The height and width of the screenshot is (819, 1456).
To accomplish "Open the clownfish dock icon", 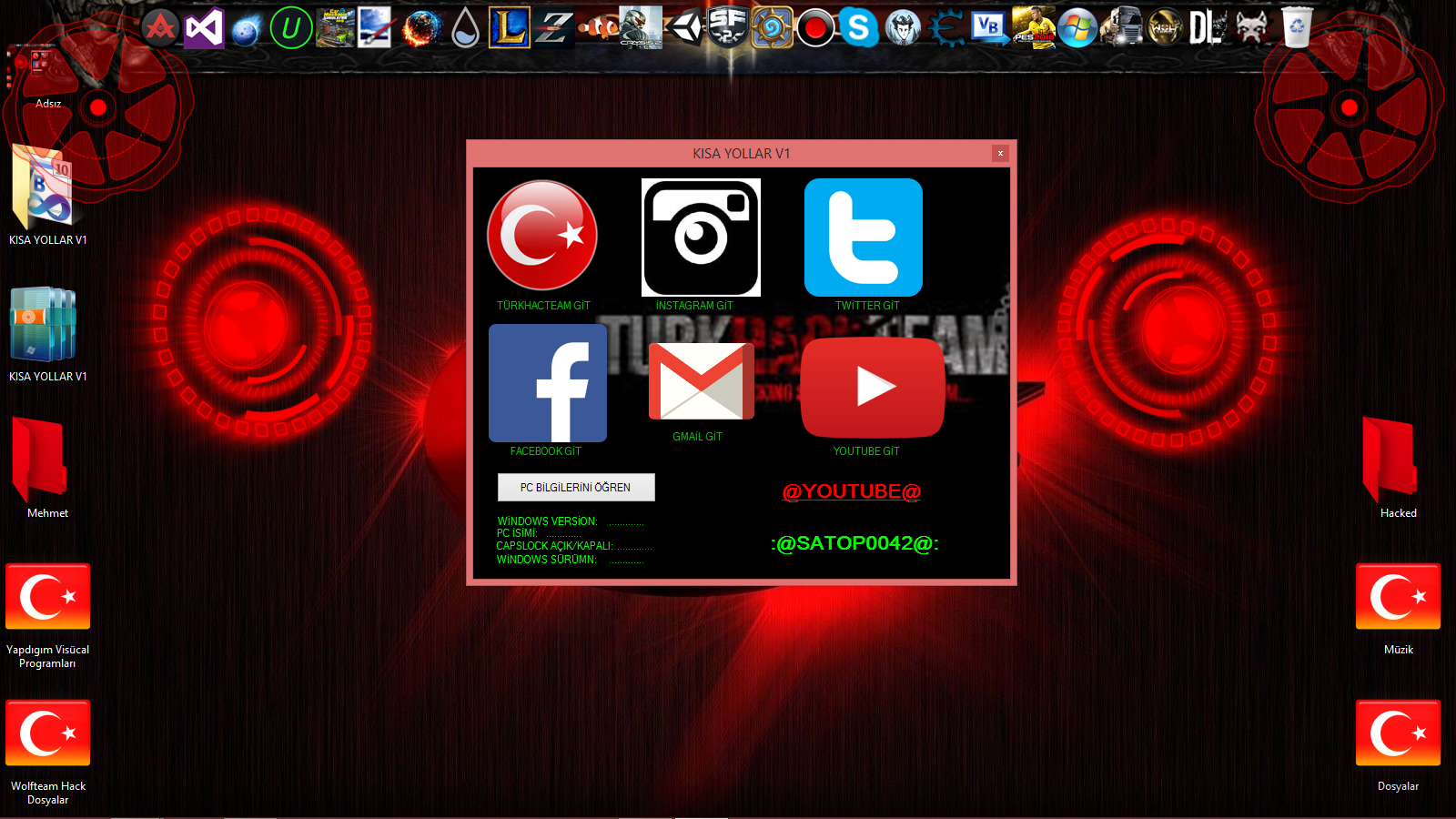I will pos(597,28).
